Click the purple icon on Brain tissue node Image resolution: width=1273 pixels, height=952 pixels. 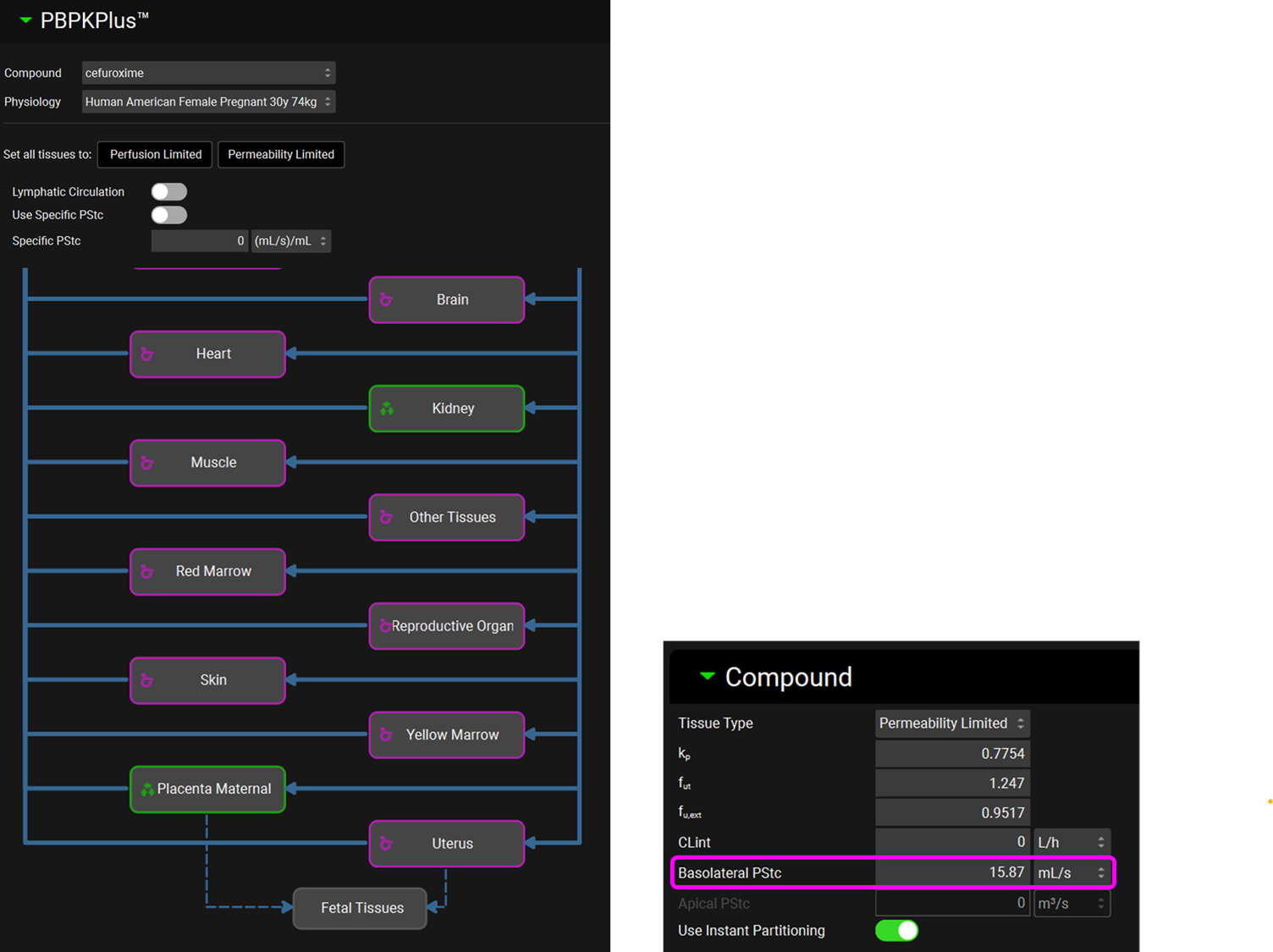pos(386,300)
